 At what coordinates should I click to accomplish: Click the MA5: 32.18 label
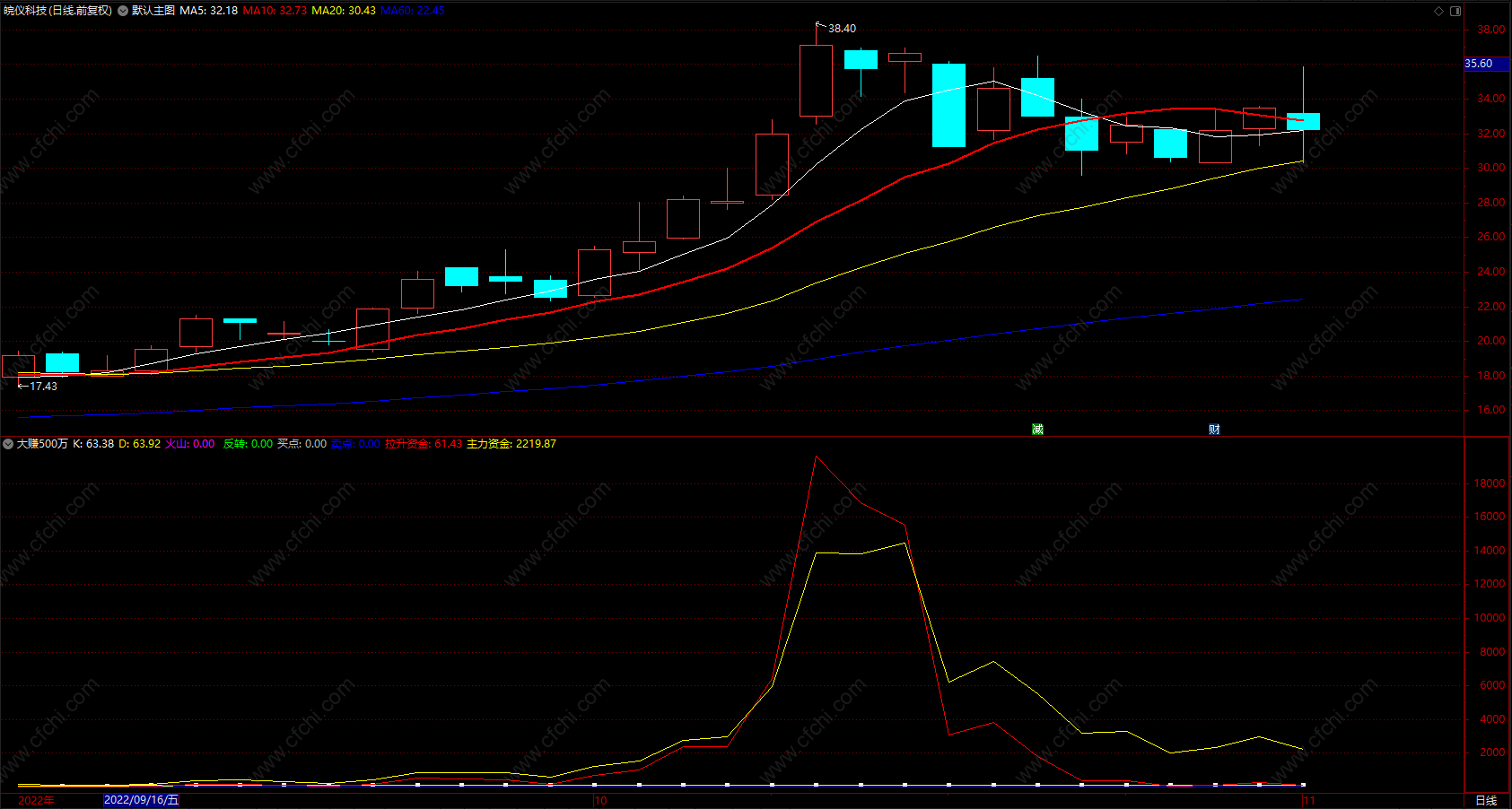(209, 11)
